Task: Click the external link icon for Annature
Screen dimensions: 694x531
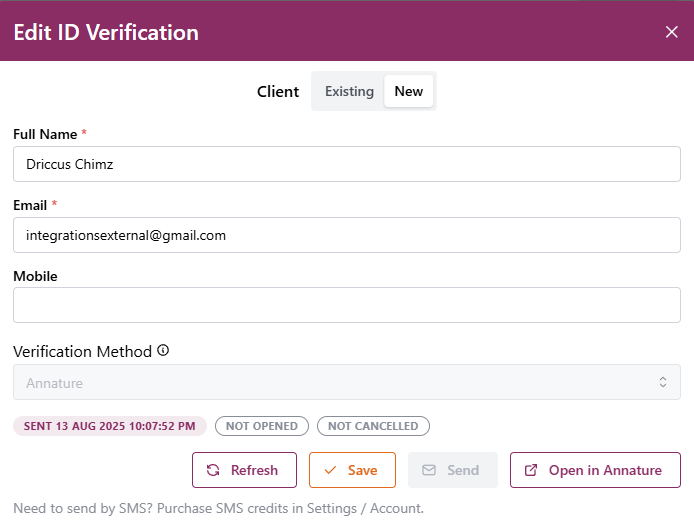Action: (x=531, y=470)
